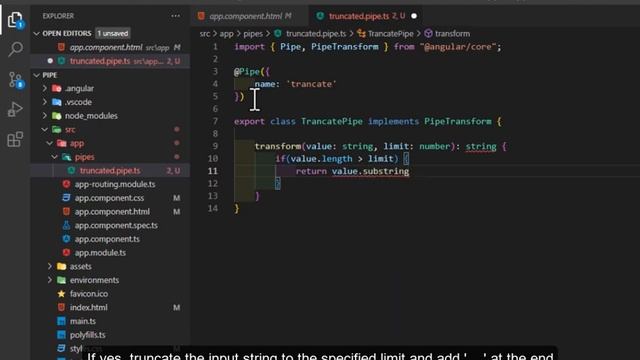Image resolution: width=640 pixels, height=360 pixels.
Task: Collapse the PIPE project section
Action: (x=37, y=75)
